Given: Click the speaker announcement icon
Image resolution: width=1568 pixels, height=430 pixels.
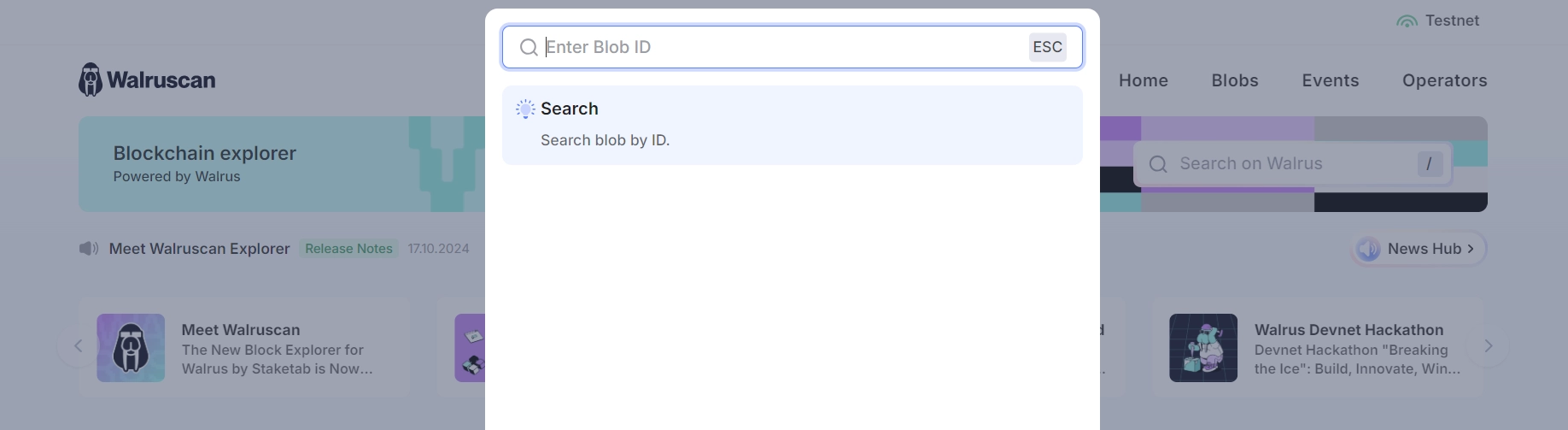Looking at the screenshot, I should pos(89,249).
